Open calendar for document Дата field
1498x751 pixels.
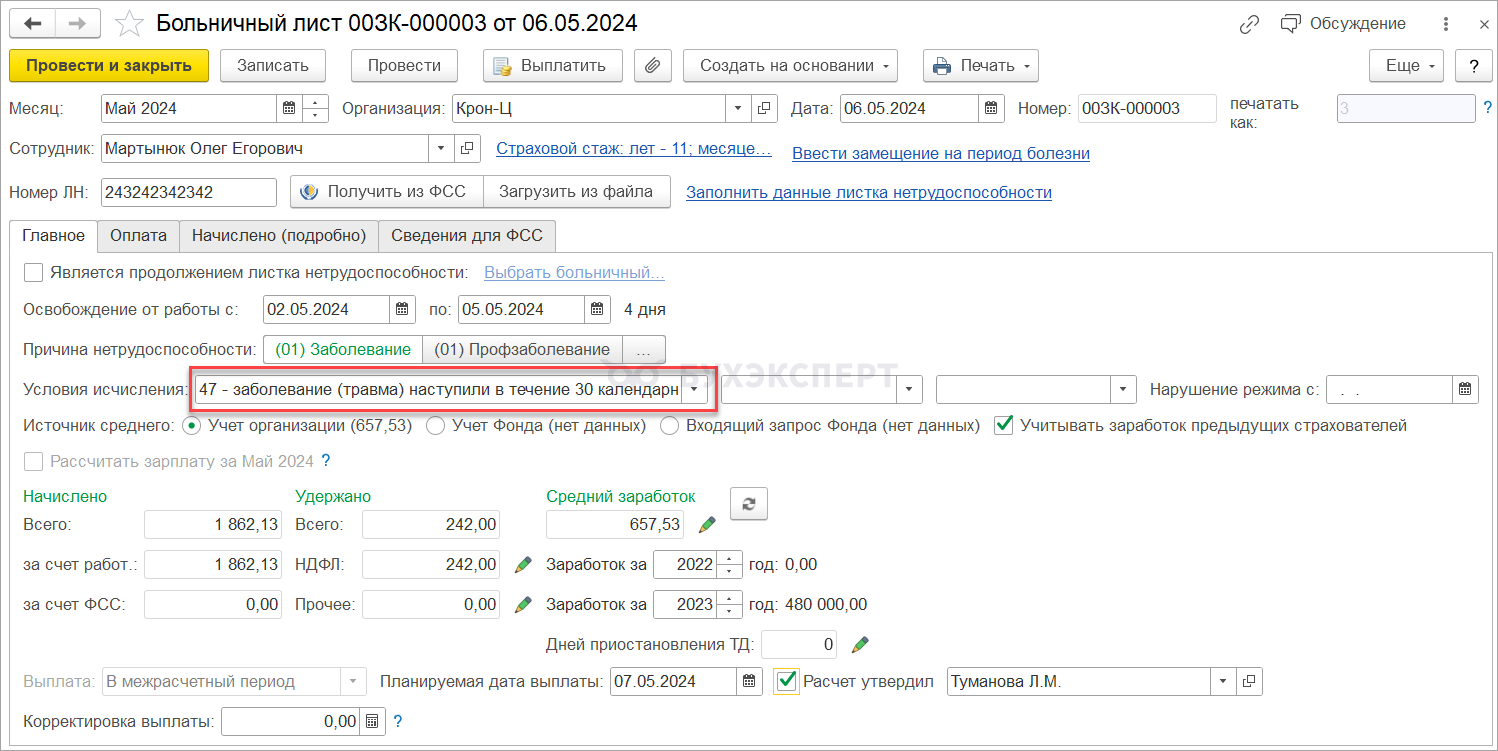click(990, 109)
